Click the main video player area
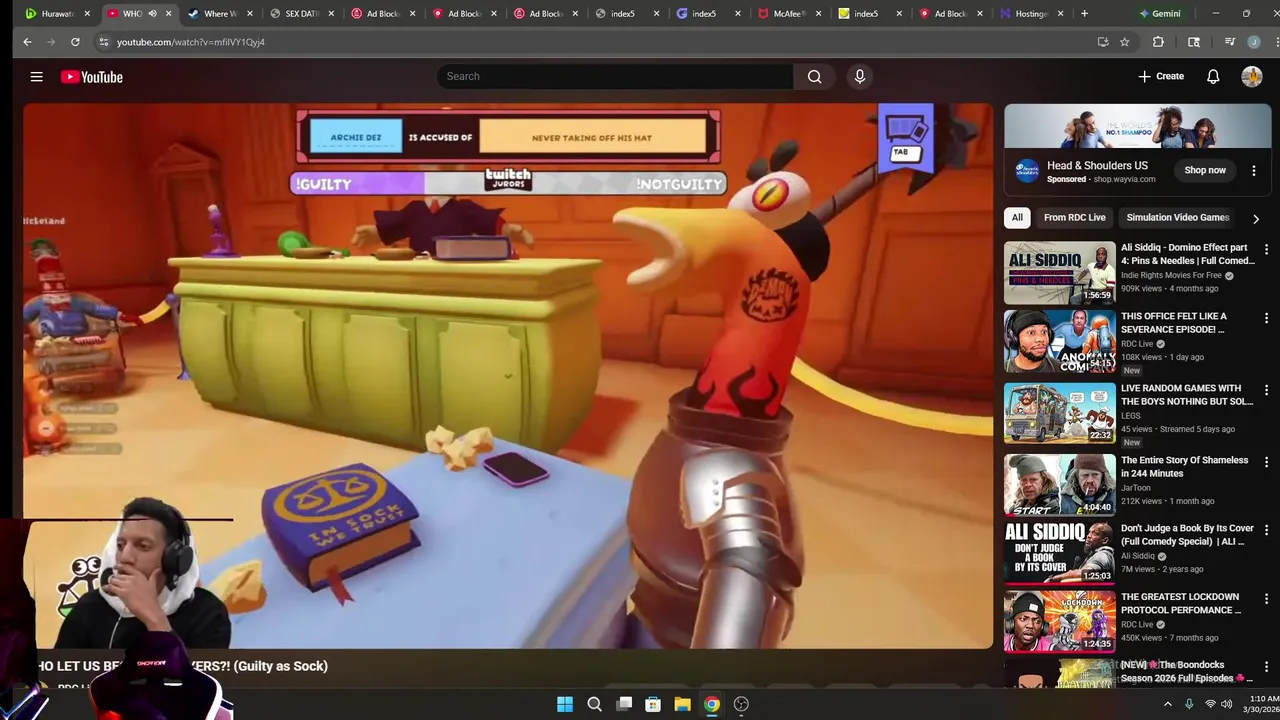1280x720 pixels. click(x=508, y=376)
